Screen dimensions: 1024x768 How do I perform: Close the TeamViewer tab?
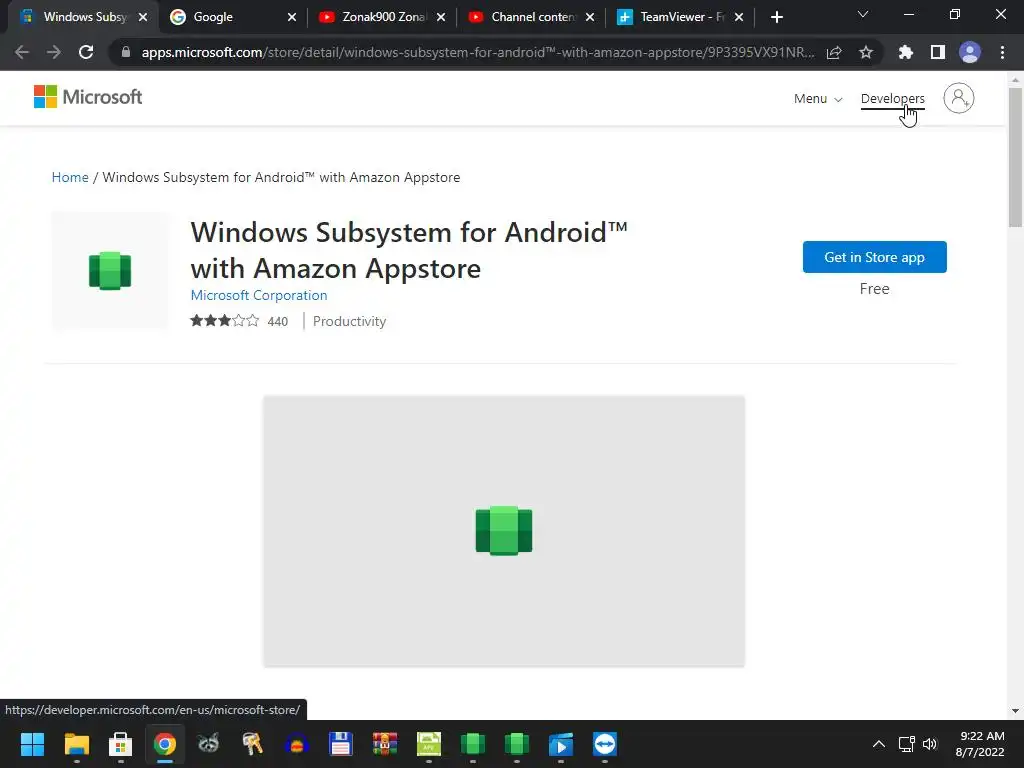point(739,17)
